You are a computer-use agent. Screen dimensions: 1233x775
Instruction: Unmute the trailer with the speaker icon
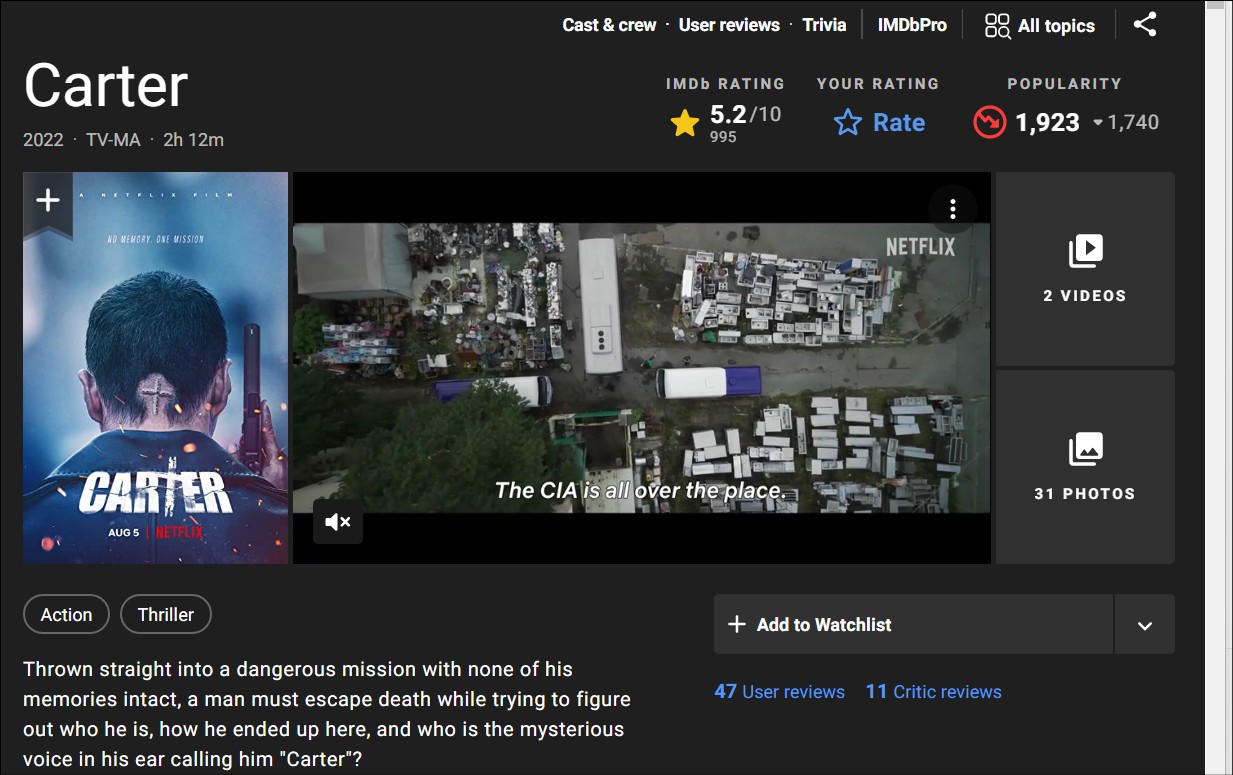[338, 522]
